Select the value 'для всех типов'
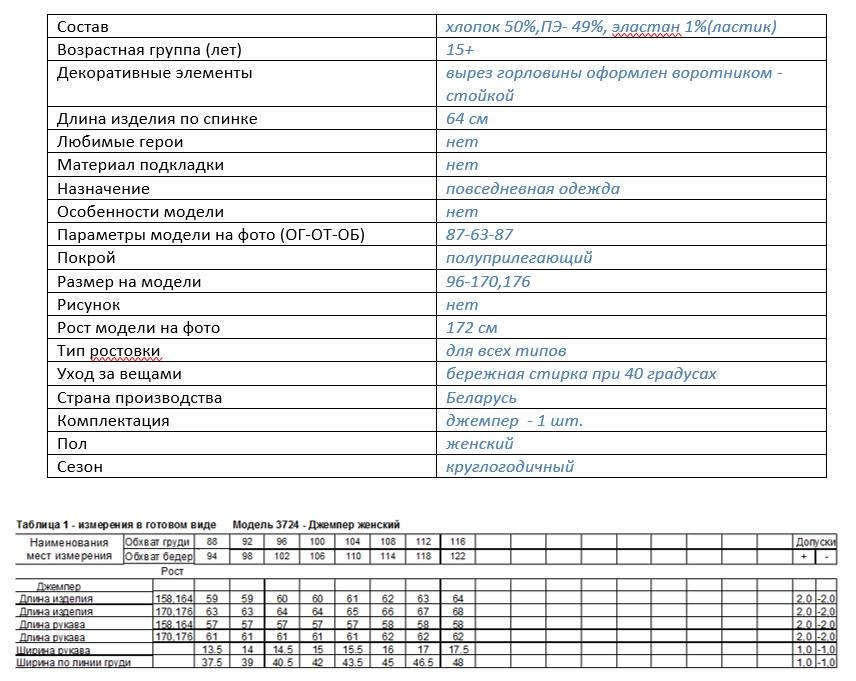The image size is (856, 681). pos(506,351)
